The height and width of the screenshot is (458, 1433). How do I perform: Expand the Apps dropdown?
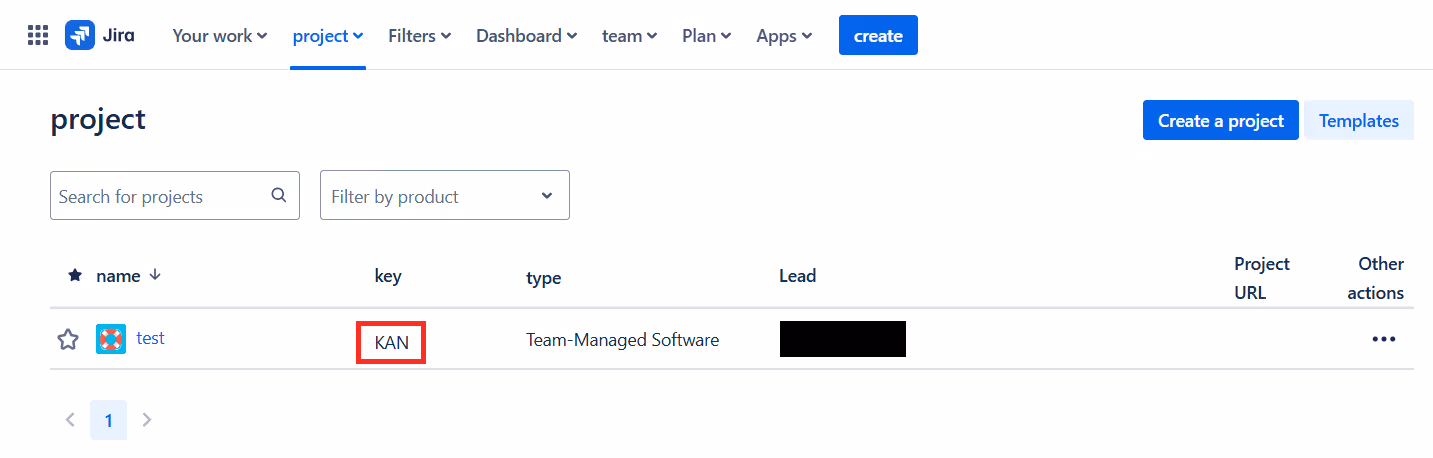click(x=784, y=36)
